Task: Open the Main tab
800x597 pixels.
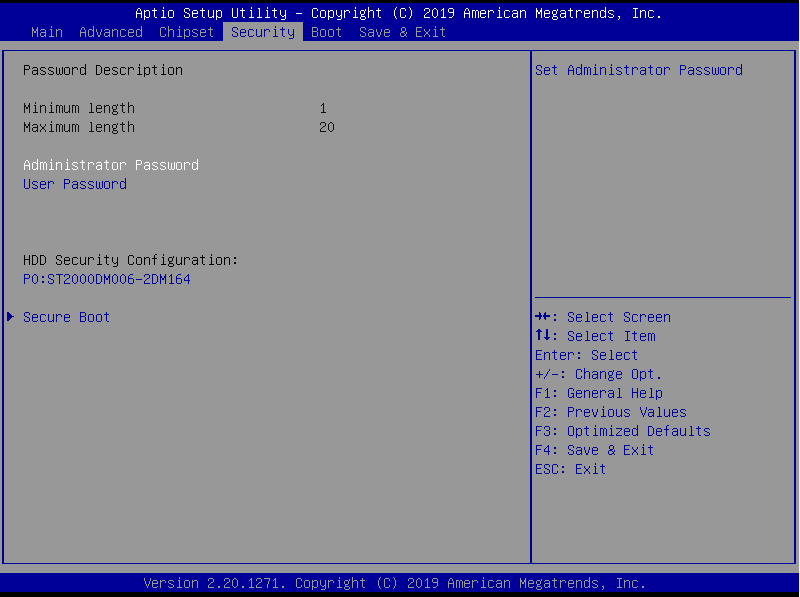Action: pyautogui.click(x=46, y=32)
